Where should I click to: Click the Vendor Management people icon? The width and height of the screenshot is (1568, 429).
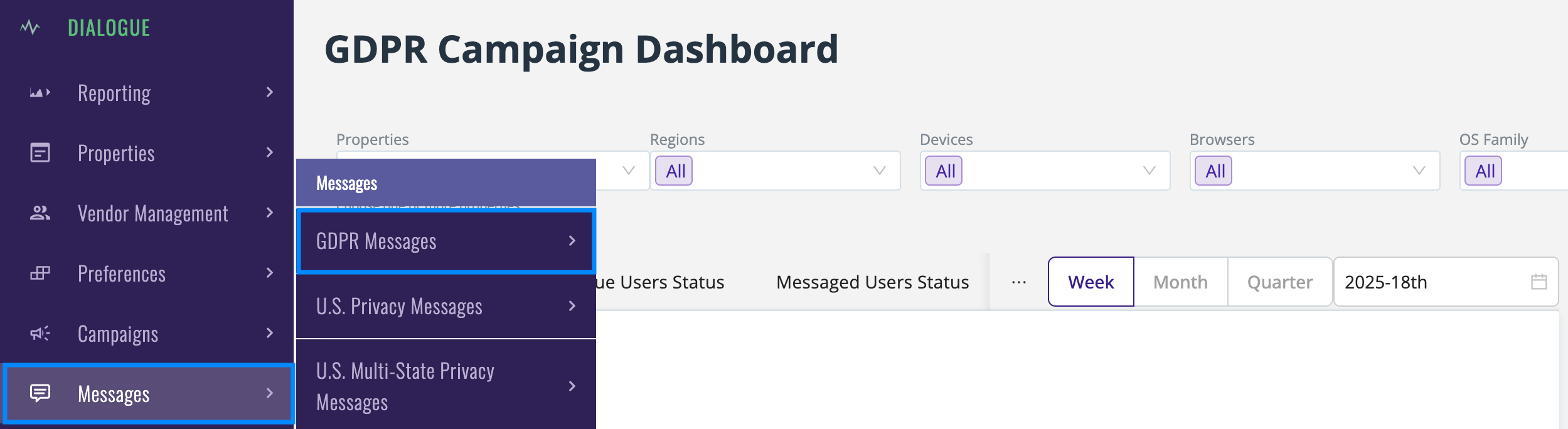pos(40,213)
